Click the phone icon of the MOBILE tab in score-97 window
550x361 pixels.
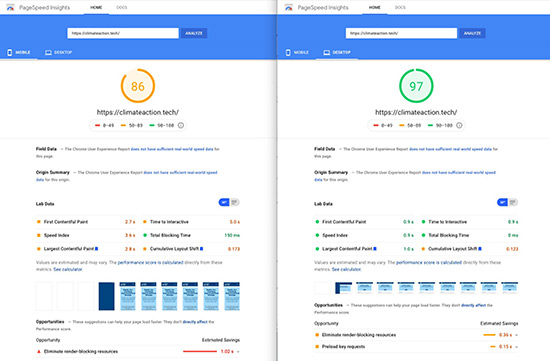[288, 52]
